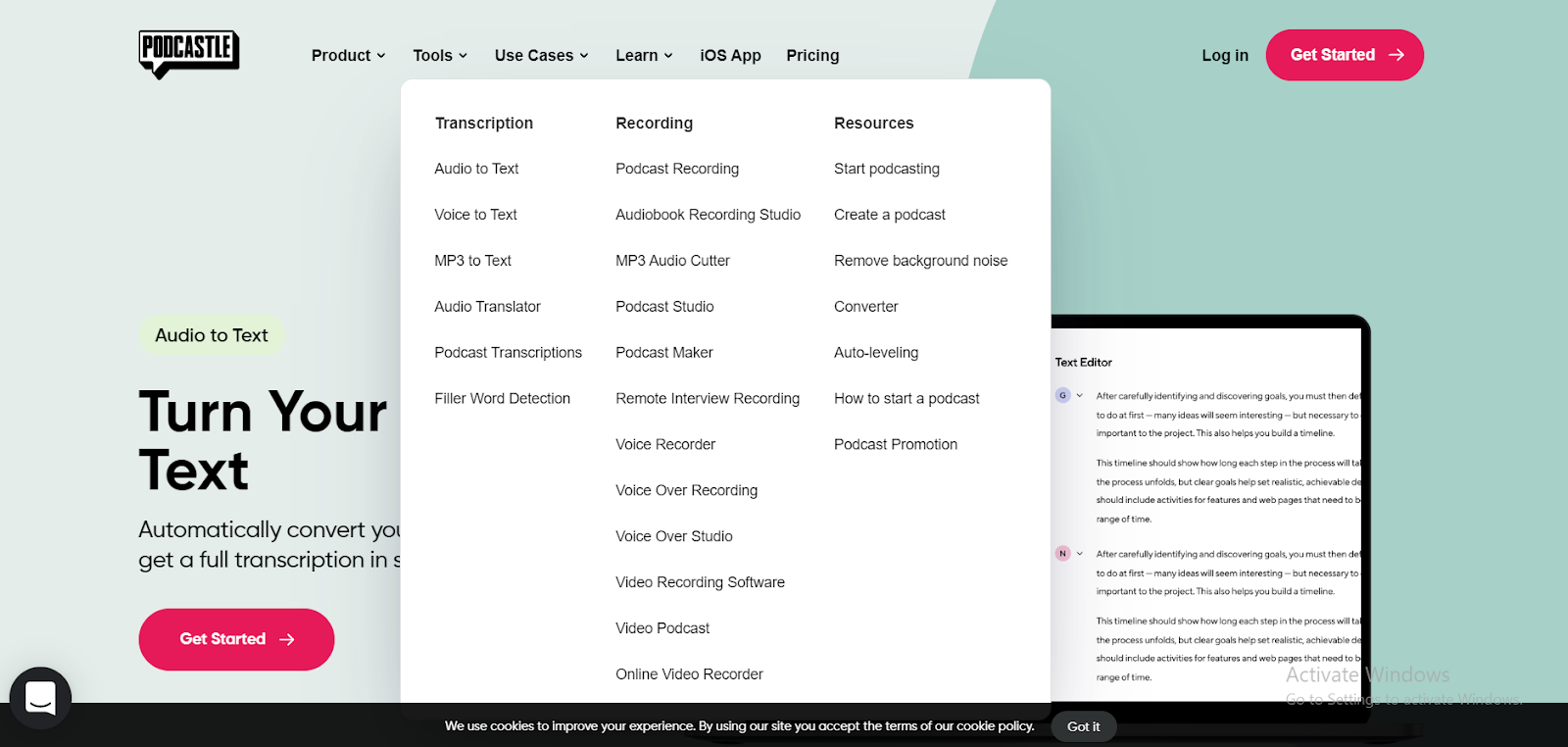Screen dimensions: 1568x747
Task: Click the Transcription column heading
Action: coord(484,124)
